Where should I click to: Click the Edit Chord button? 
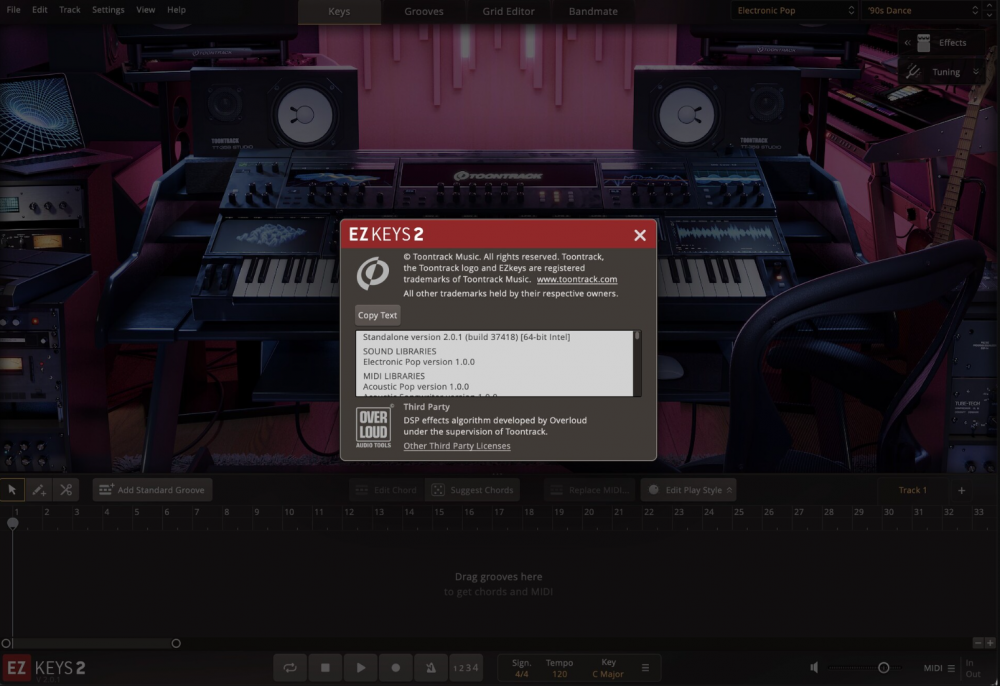click(x=386, y=490)
